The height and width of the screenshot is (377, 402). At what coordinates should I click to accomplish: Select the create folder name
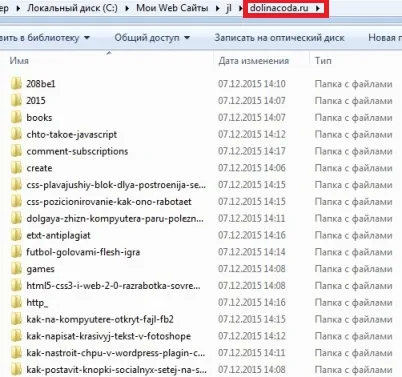coord(39,168)
